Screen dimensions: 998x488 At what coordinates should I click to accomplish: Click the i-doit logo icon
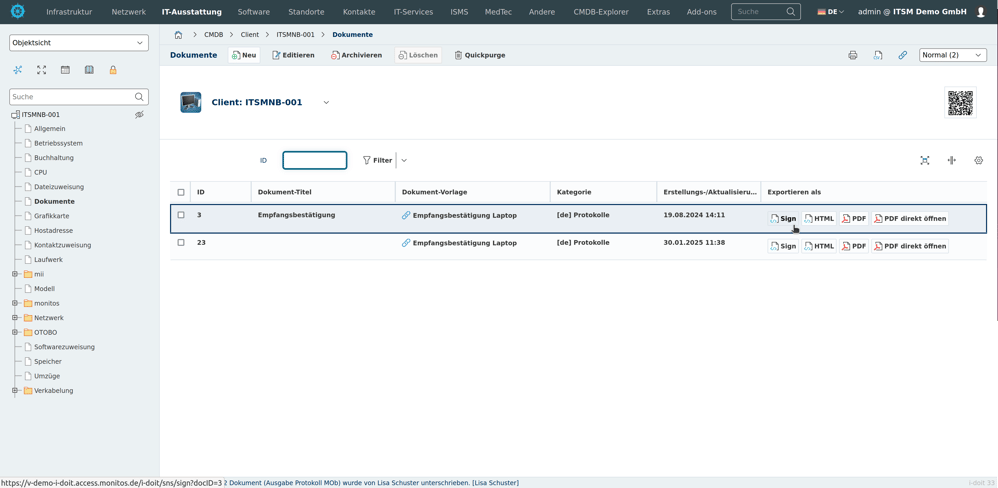tap(18, 12)
